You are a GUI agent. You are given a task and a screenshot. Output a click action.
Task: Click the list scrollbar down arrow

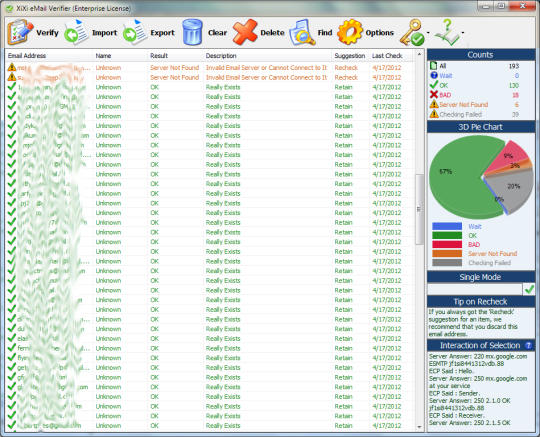click(x=419, y=427)
